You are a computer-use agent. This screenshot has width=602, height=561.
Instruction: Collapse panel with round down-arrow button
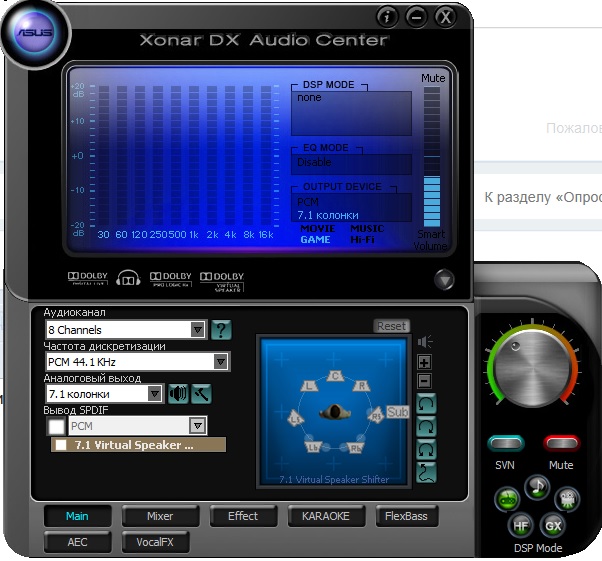[x=444, y=280]
